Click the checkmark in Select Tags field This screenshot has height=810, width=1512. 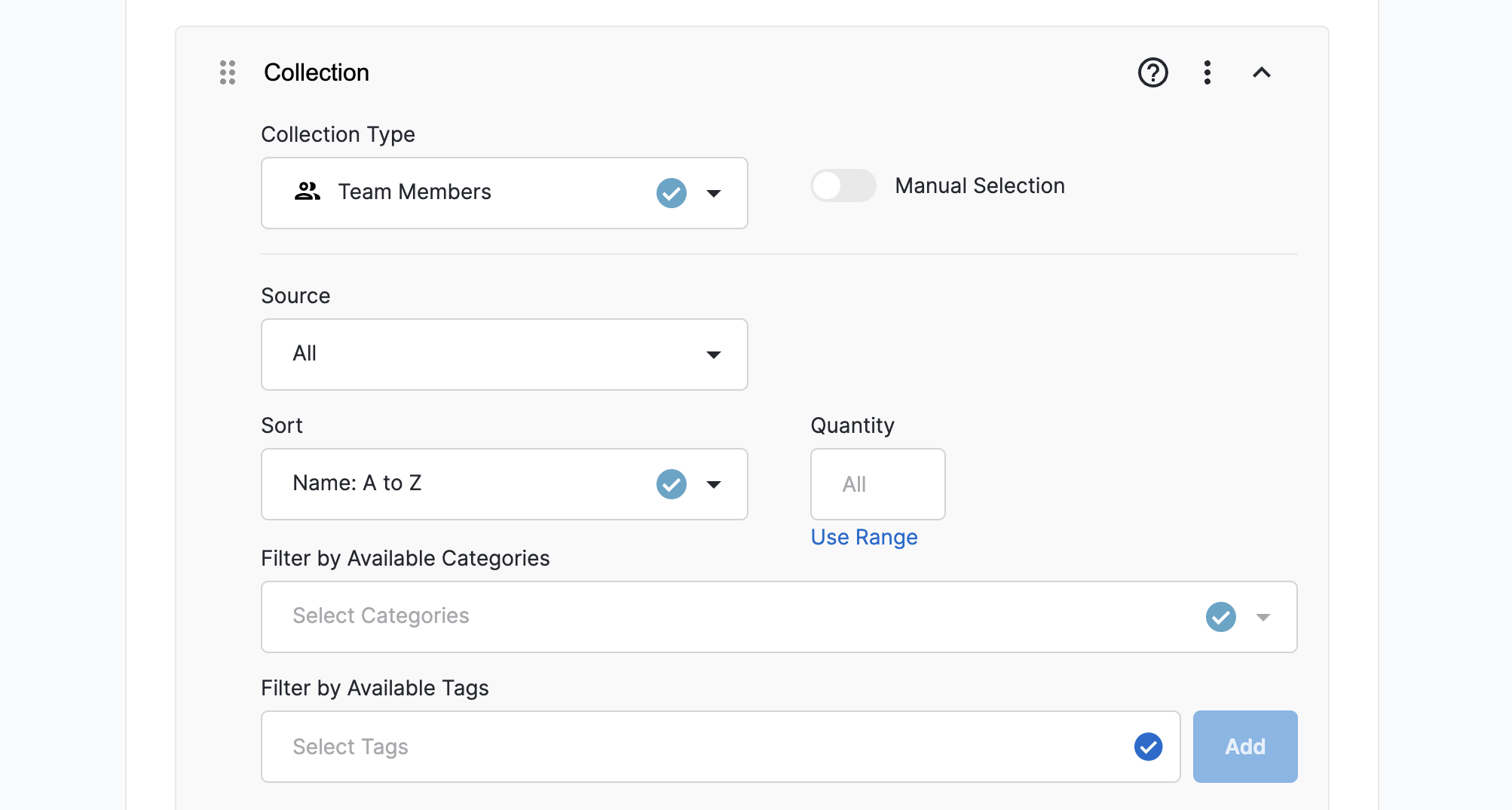pyautogui.click(x=1148, y=747)
